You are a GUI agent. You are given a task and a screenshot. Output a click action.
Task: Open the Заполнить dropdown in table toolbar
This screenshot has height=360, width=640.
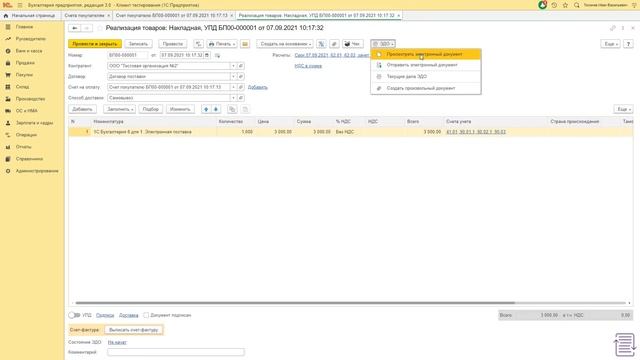pos(120,109)
